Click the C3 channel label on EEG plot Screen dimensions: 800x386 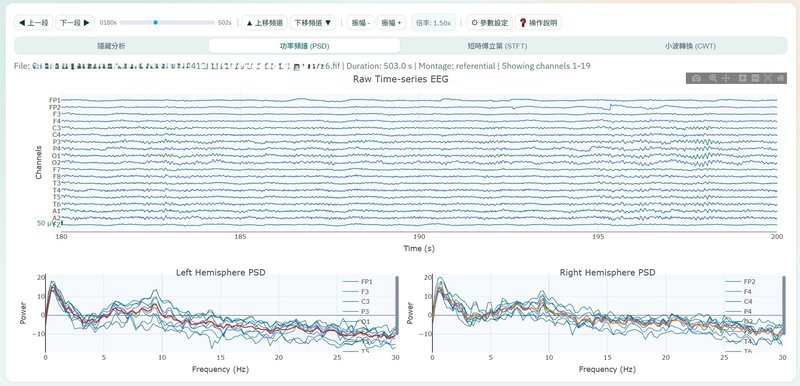tap(56, 127)
